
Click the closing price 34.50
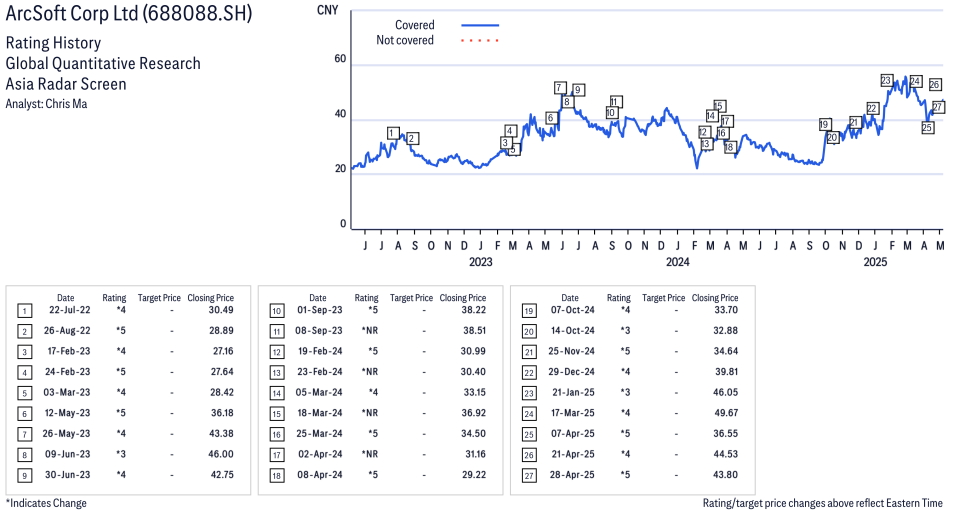tap(473, 434)
